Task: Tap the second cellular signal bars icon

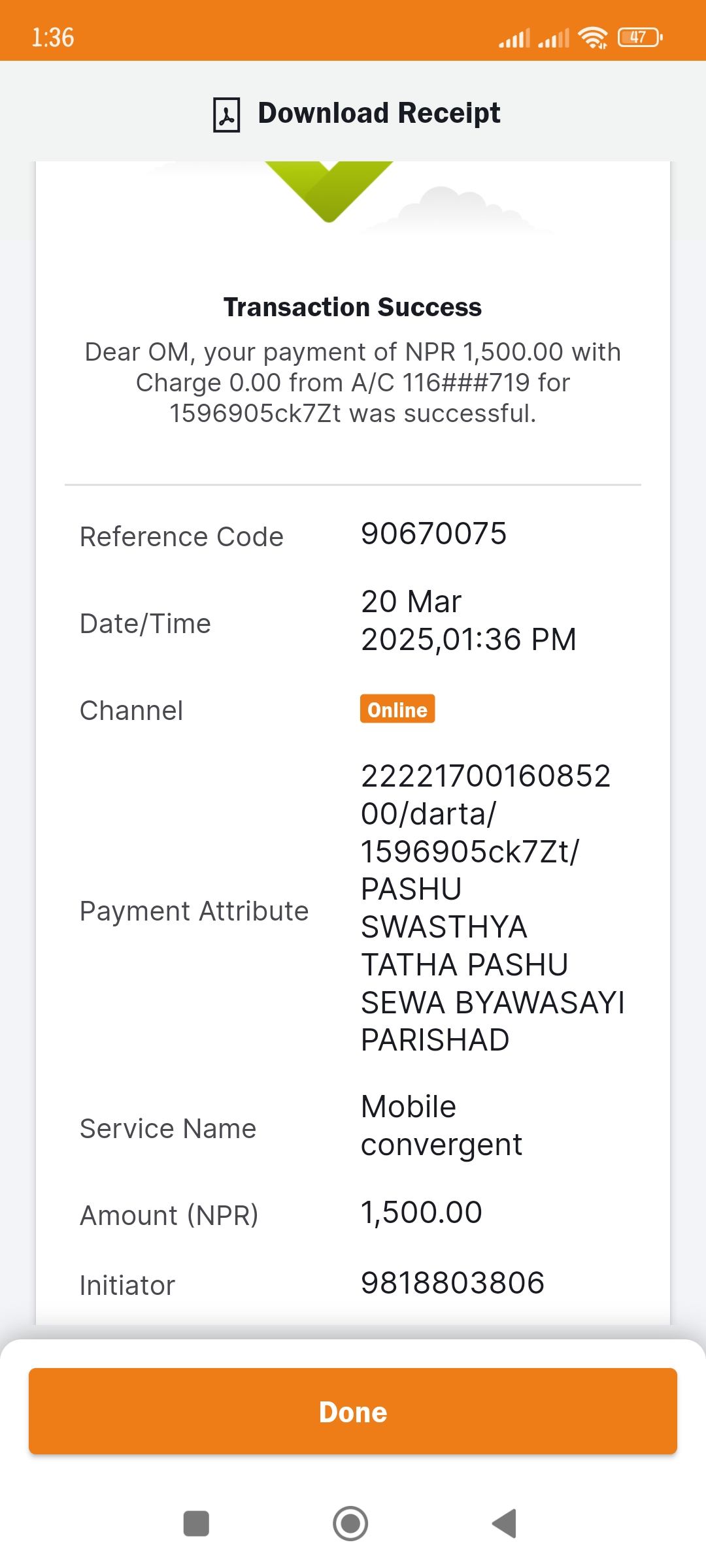Action: point(554,38)
